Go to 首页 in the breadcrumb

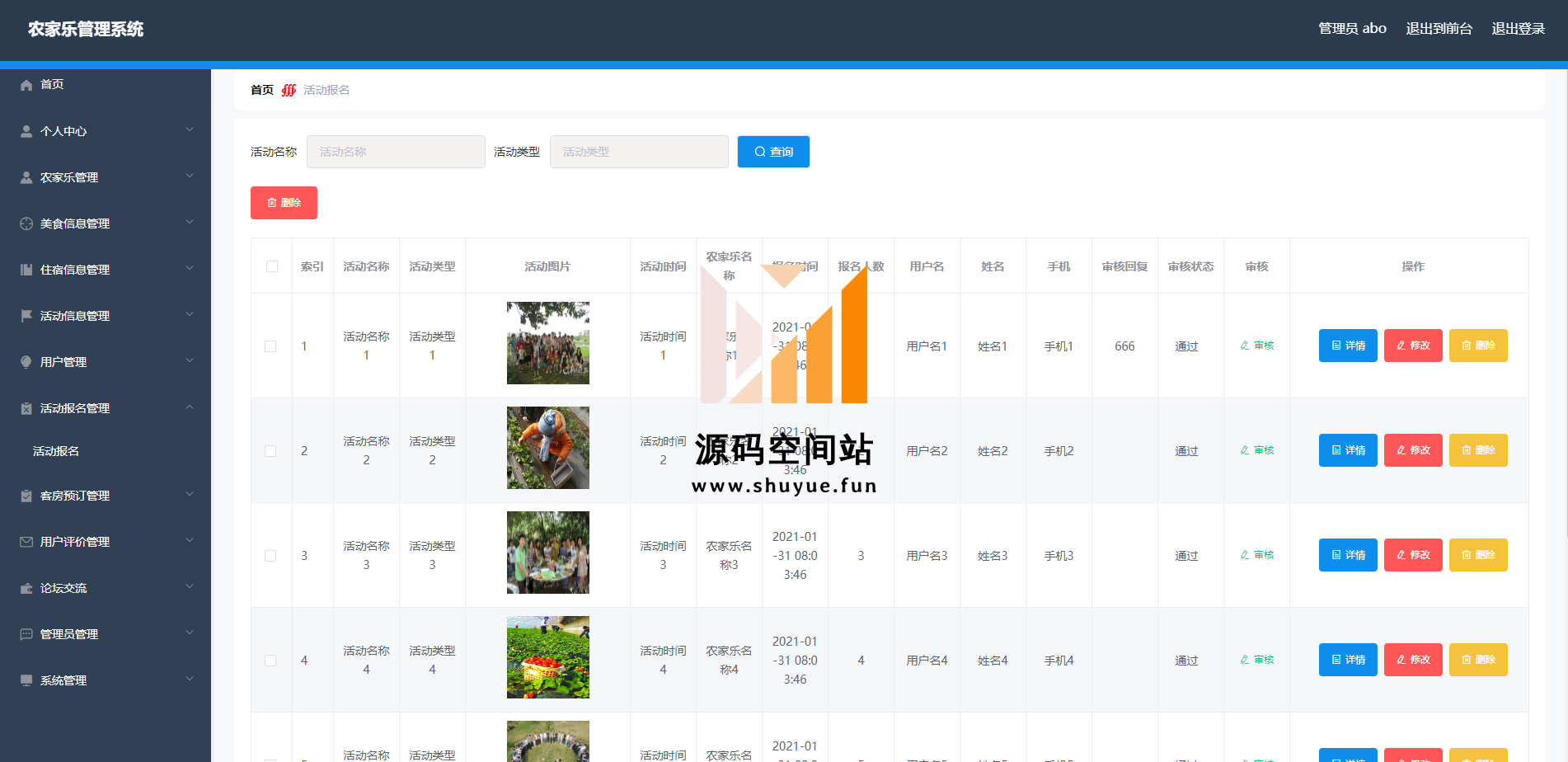click(262, 90)
